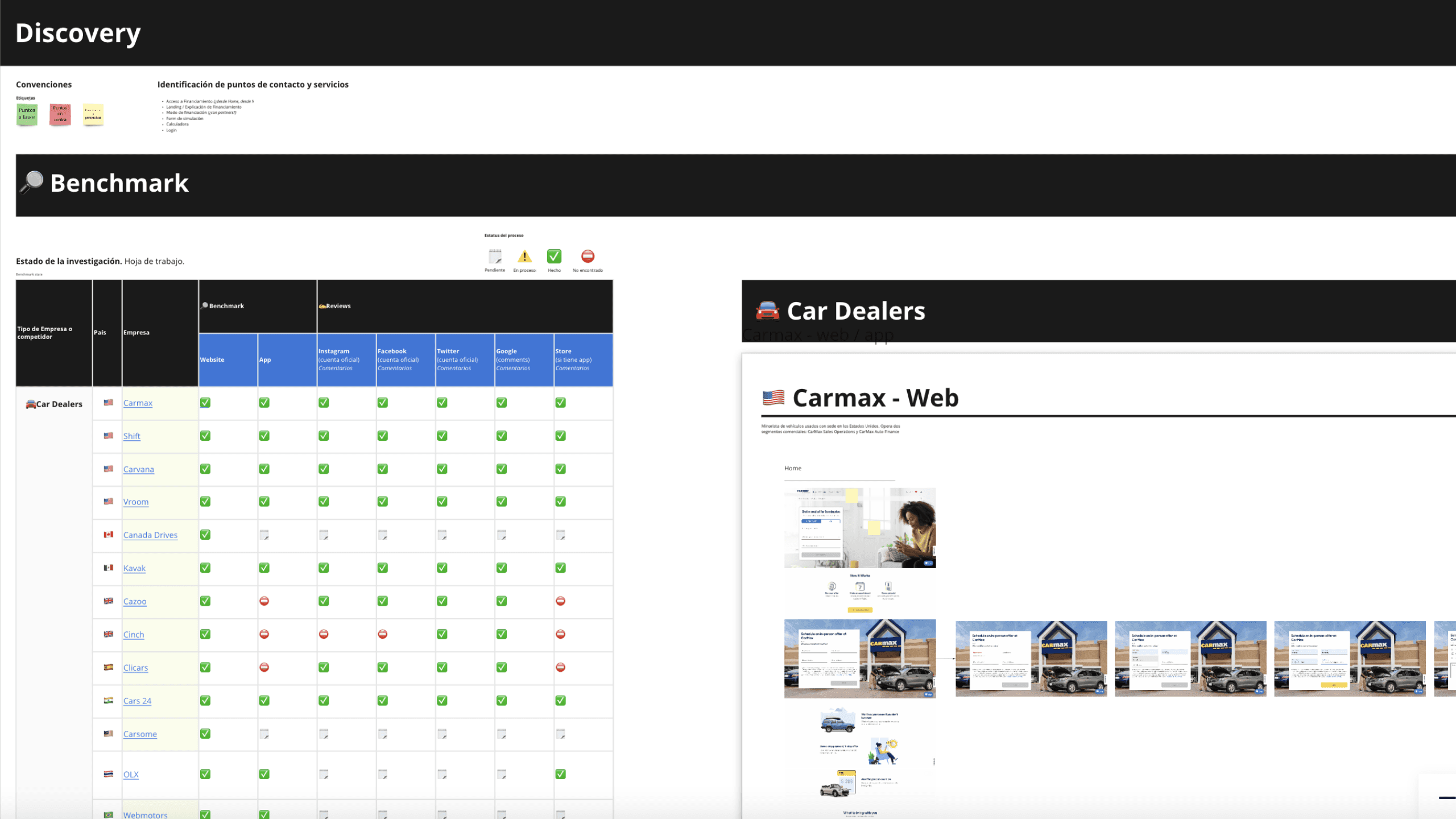The image size is (1456, 819).
Task: Click the UK flag in the Cazoo row
Action: 108,601
